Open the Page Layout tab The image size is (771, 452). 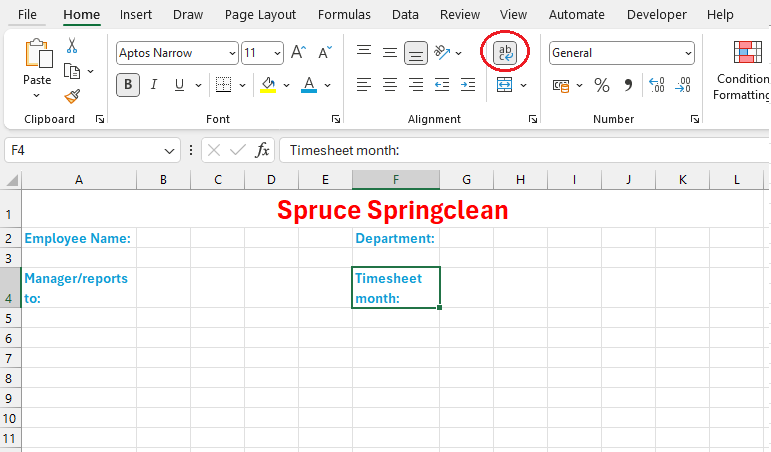(x=260, y=14)
